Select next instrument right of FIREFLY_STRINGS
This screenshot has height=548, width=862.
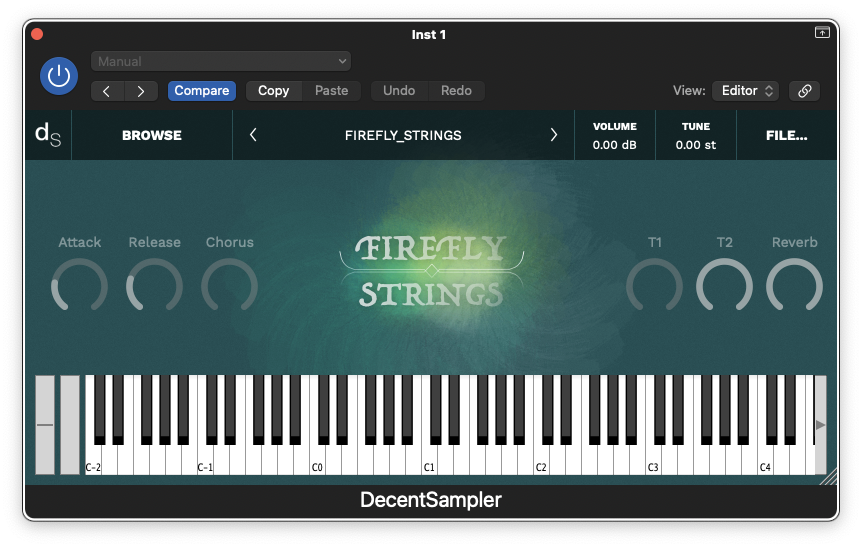click(554, 135)
